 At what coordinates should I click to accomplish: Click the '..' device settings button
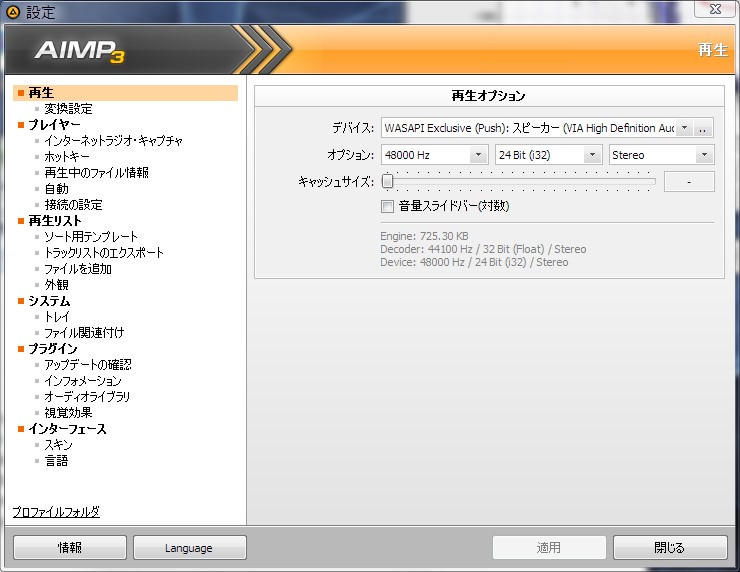703,128
